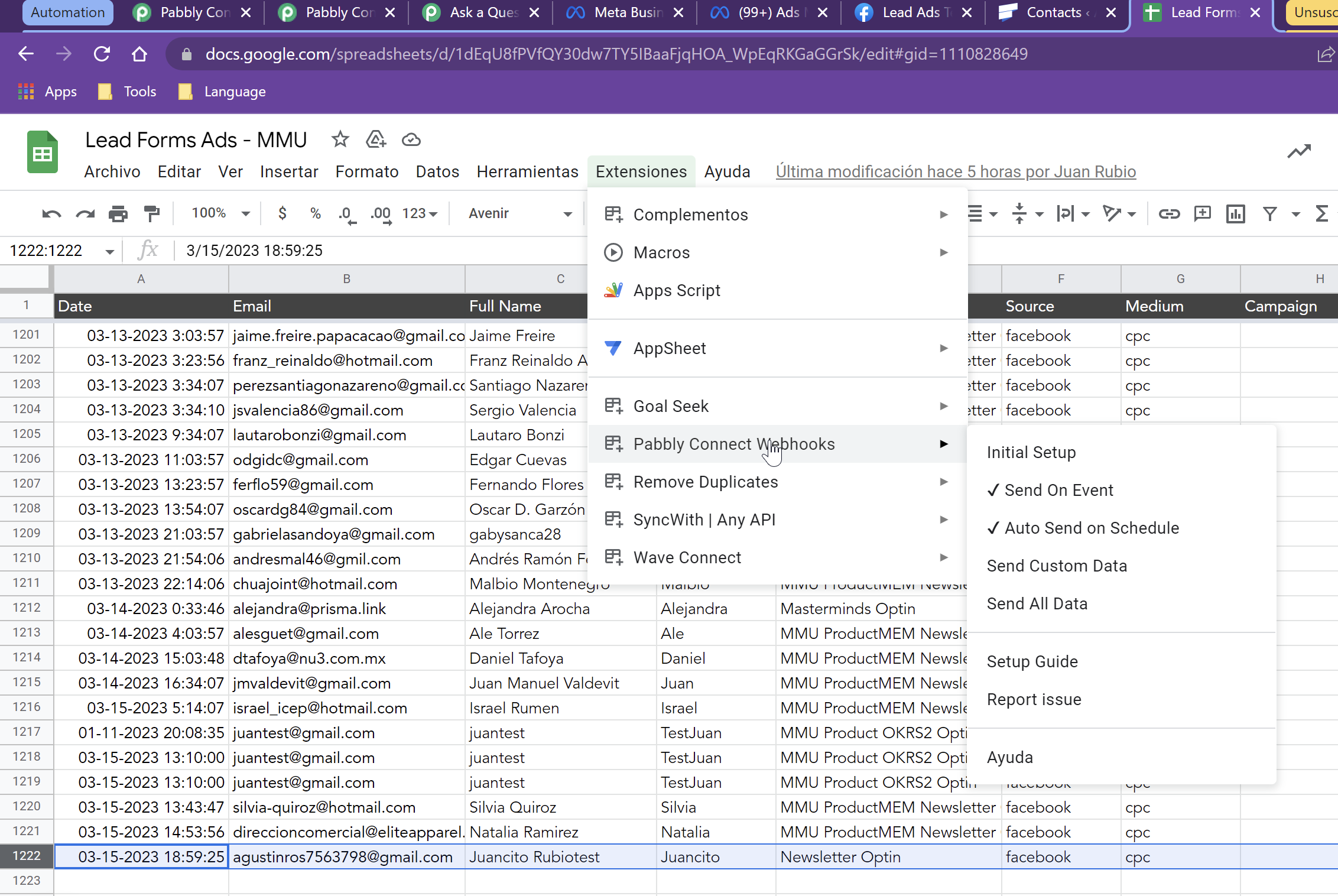Click the redo arrow in toolbar

pyautogui.click(x=85, y=213)
